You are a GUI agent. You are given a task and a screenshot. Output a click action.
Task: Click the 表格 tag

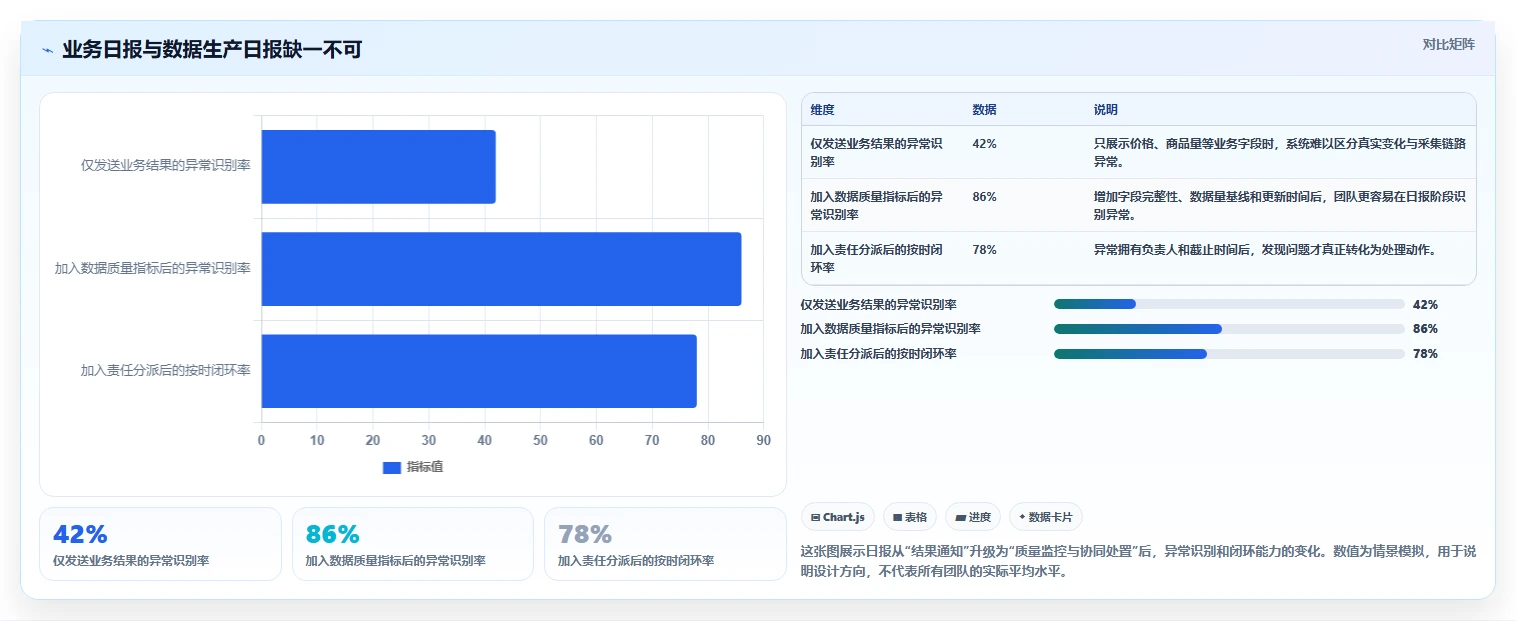tap(910, 517)
